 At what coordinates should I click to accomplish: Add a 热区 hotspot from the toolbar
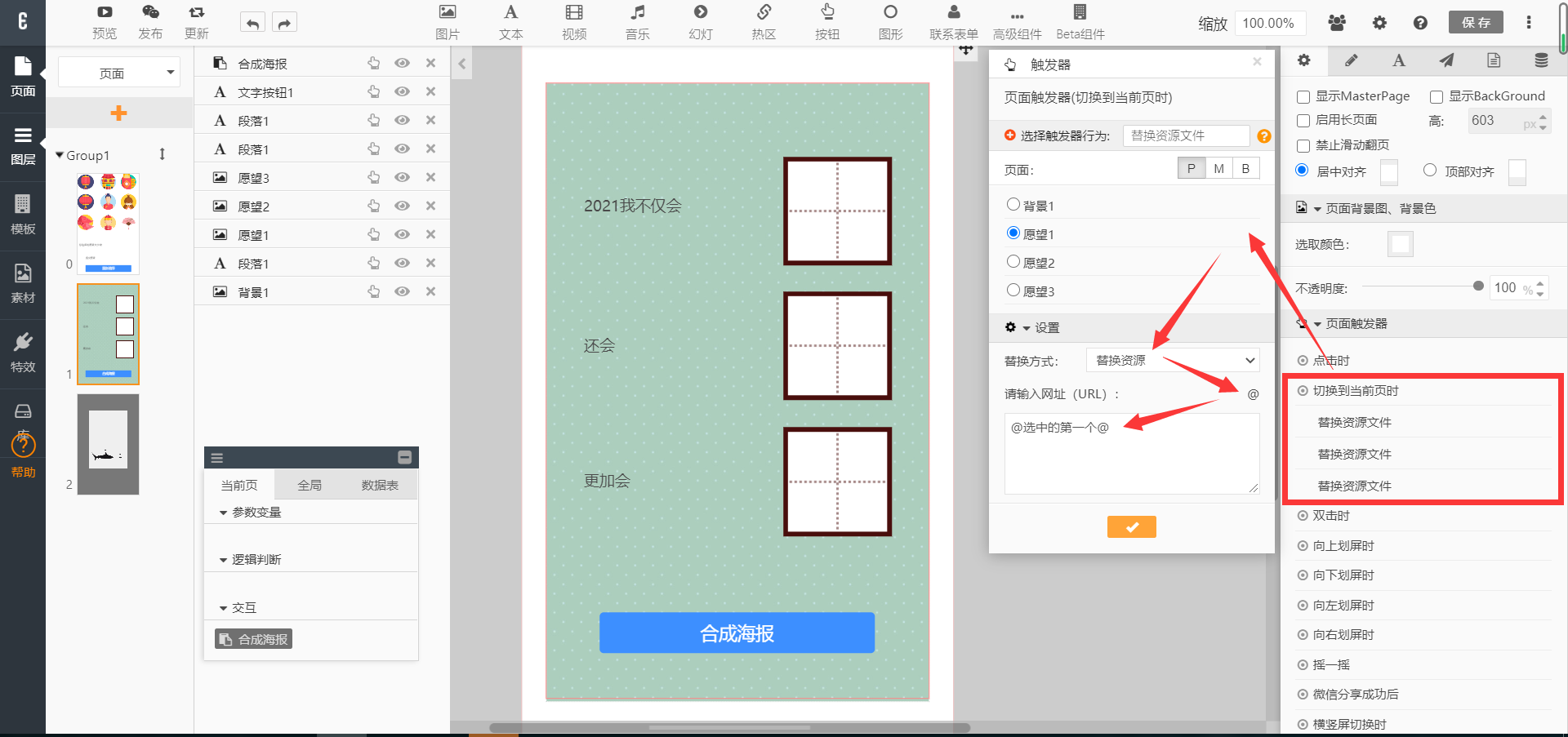tap(764, 22)
